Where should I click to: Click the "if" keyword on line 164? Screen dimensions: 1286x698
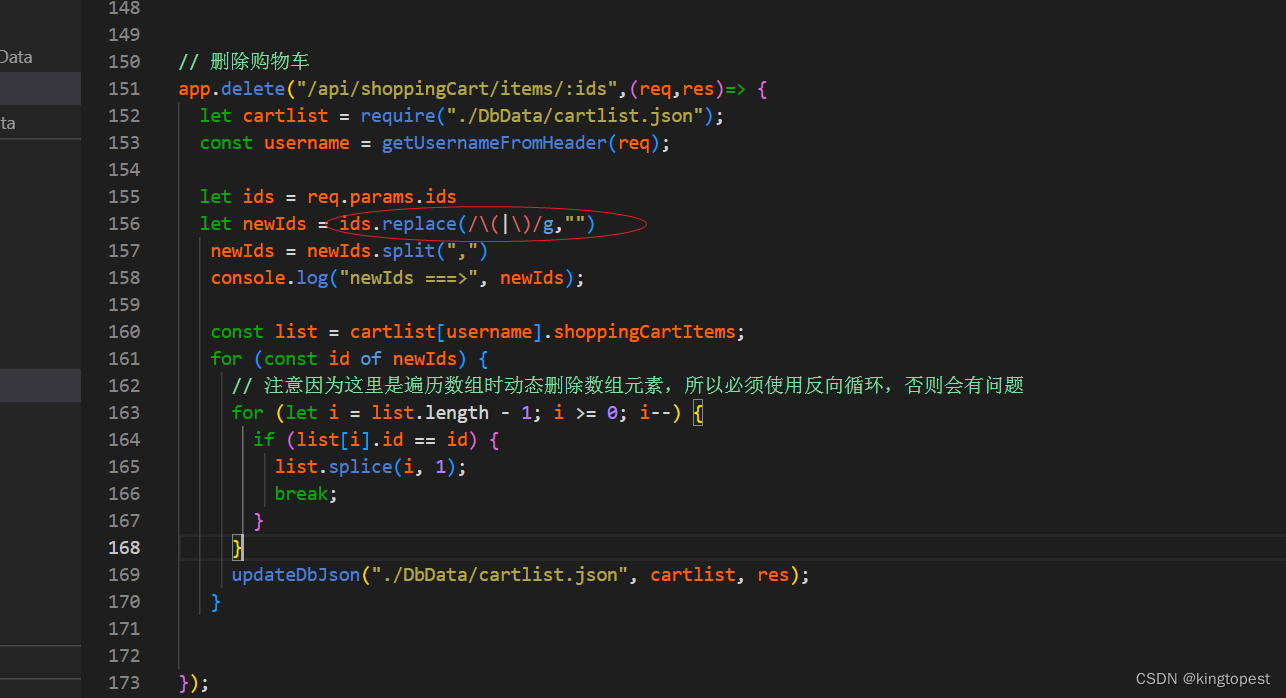pyautogui.click(x=264, y=440)
